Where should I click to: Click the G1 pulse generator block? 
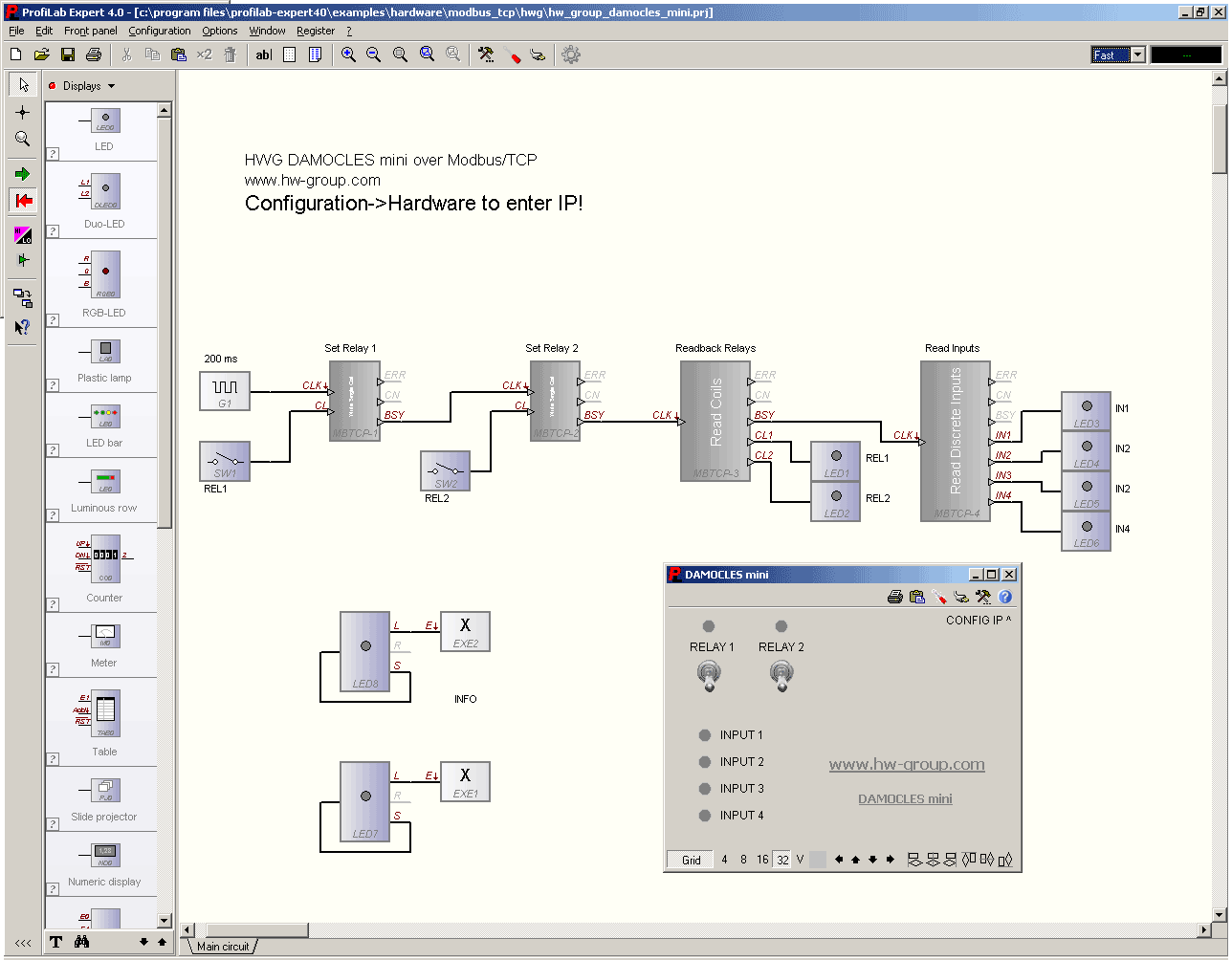click(x=225, y=391)
